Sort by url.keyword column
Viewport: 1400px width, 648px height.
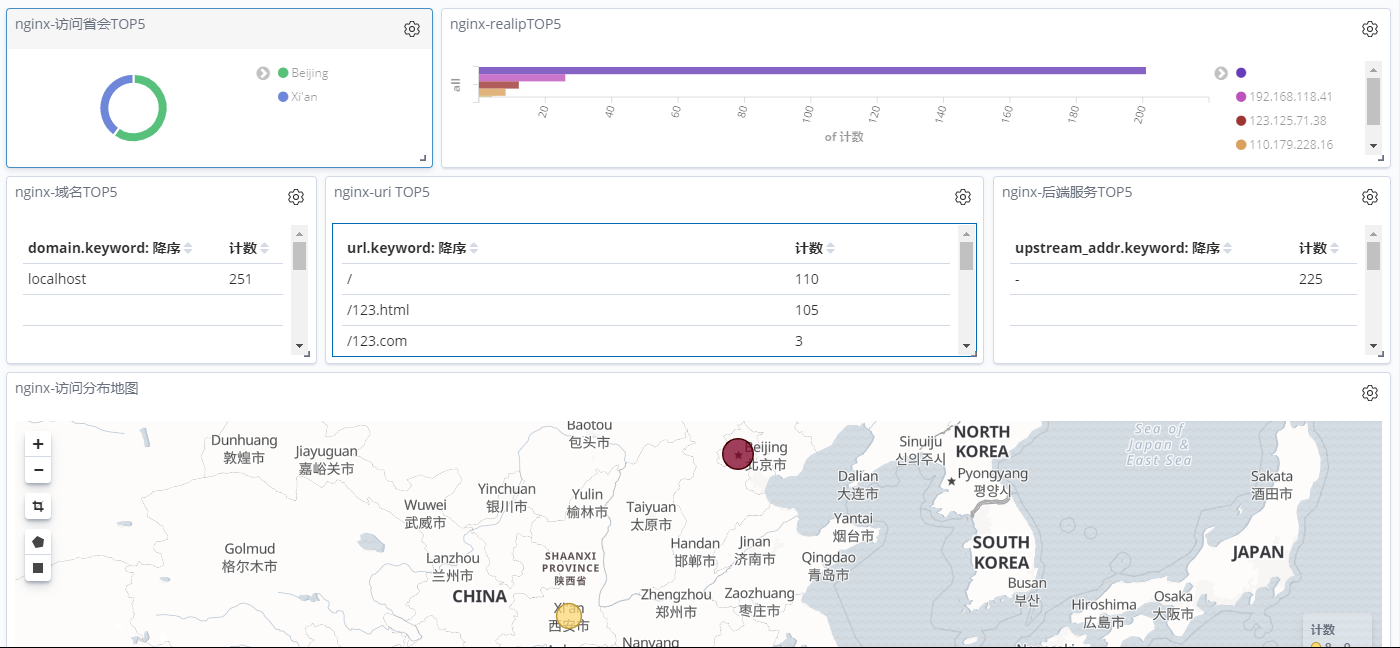point(474,248)
